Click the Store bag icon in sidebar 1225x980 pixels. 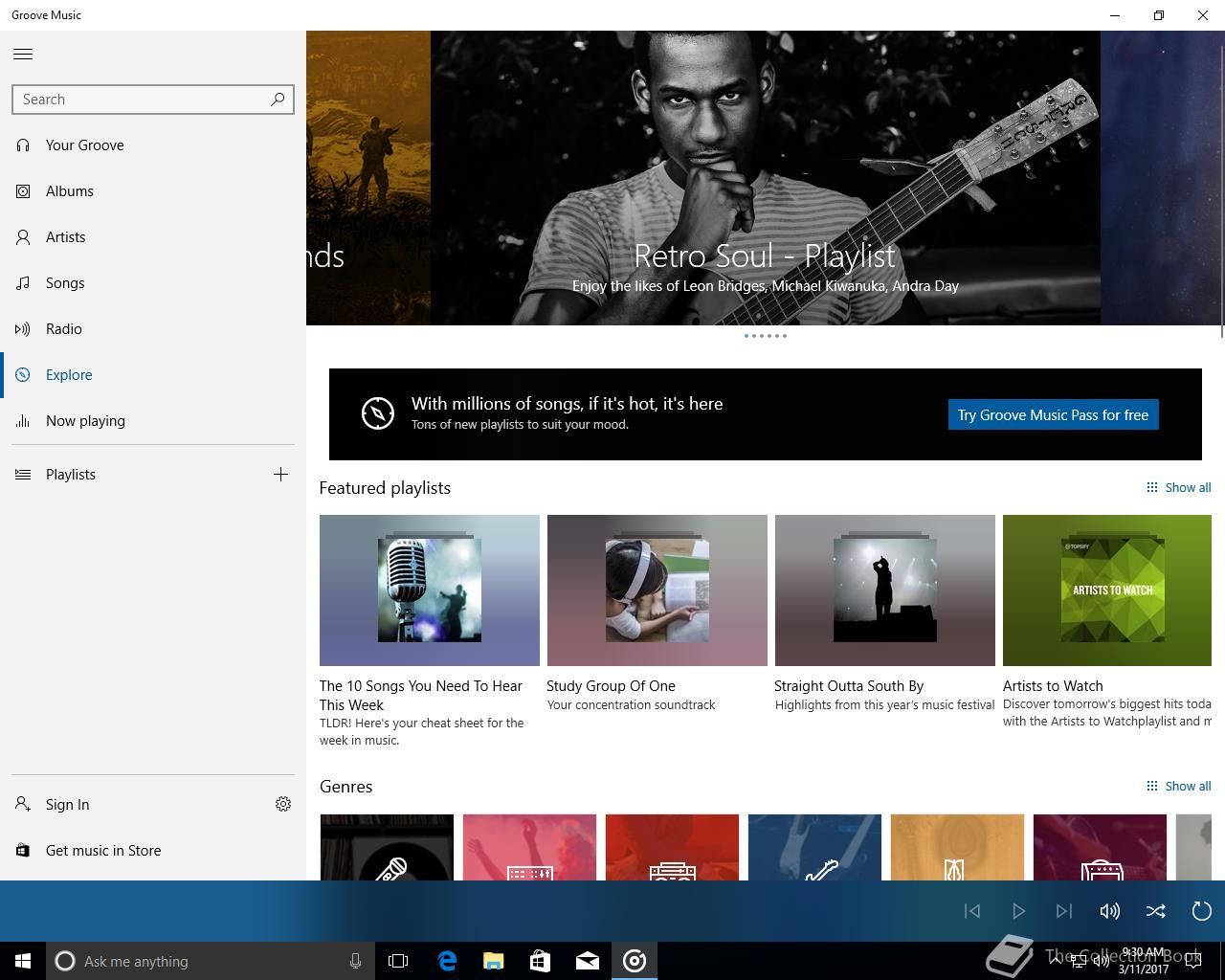pyautogui.click(x=23, y=850)
